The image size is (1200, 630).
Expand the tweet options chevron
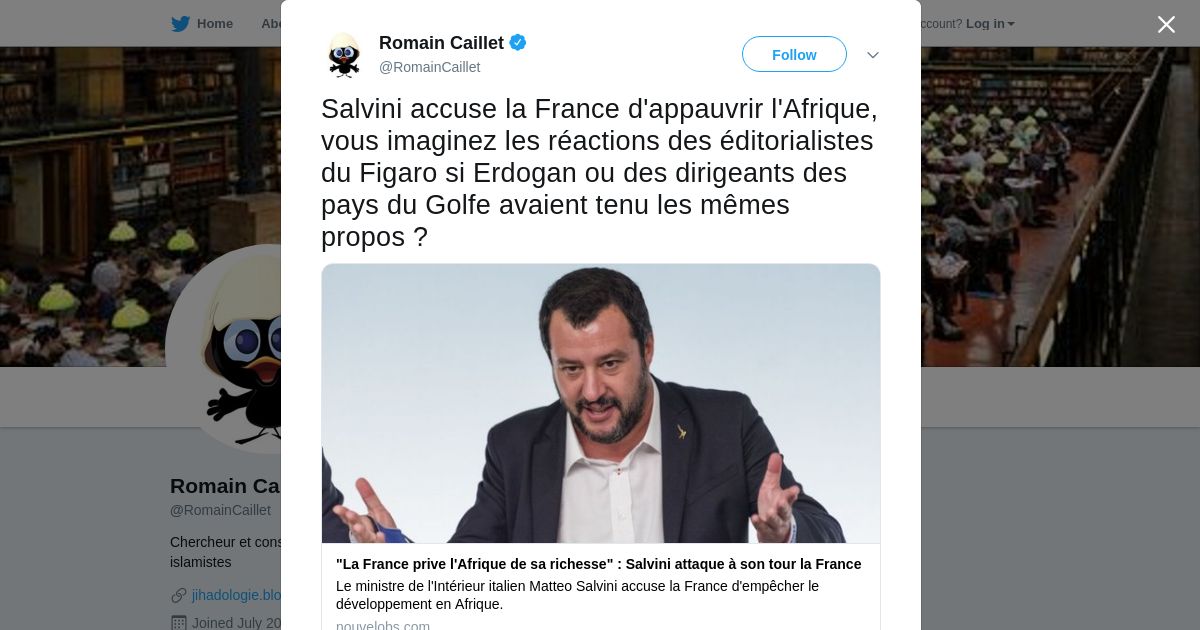(x=872, y=55)
